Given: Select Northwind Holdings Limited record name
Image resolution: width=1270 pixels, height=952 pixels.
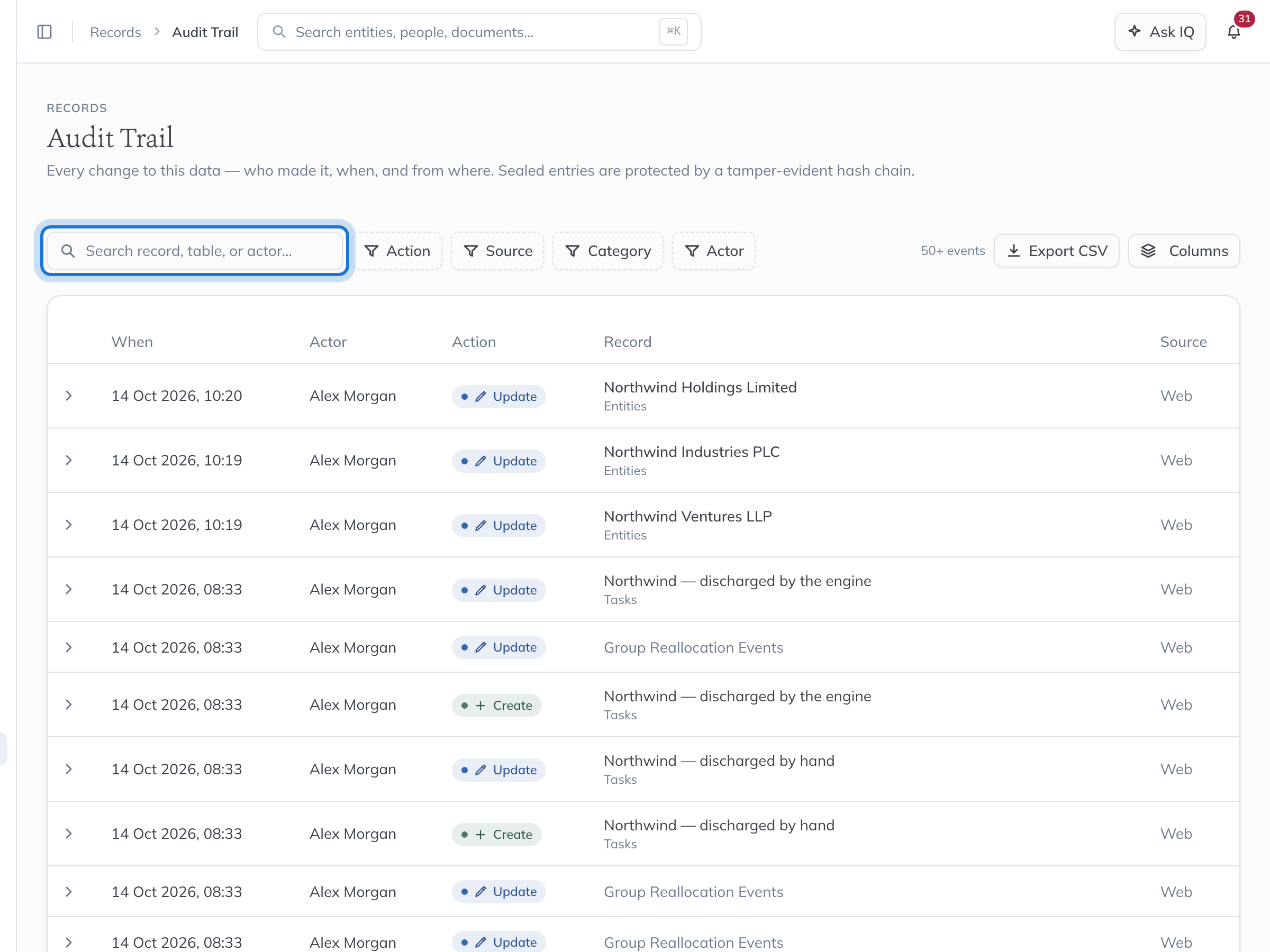Looking at the screenshot, I should click(700, 387).
